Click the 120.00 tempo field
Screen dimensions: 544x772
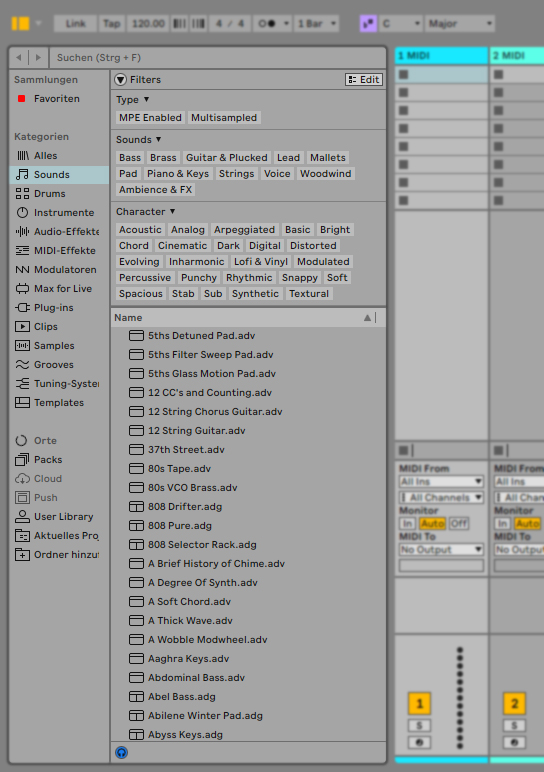pos(148,24)
